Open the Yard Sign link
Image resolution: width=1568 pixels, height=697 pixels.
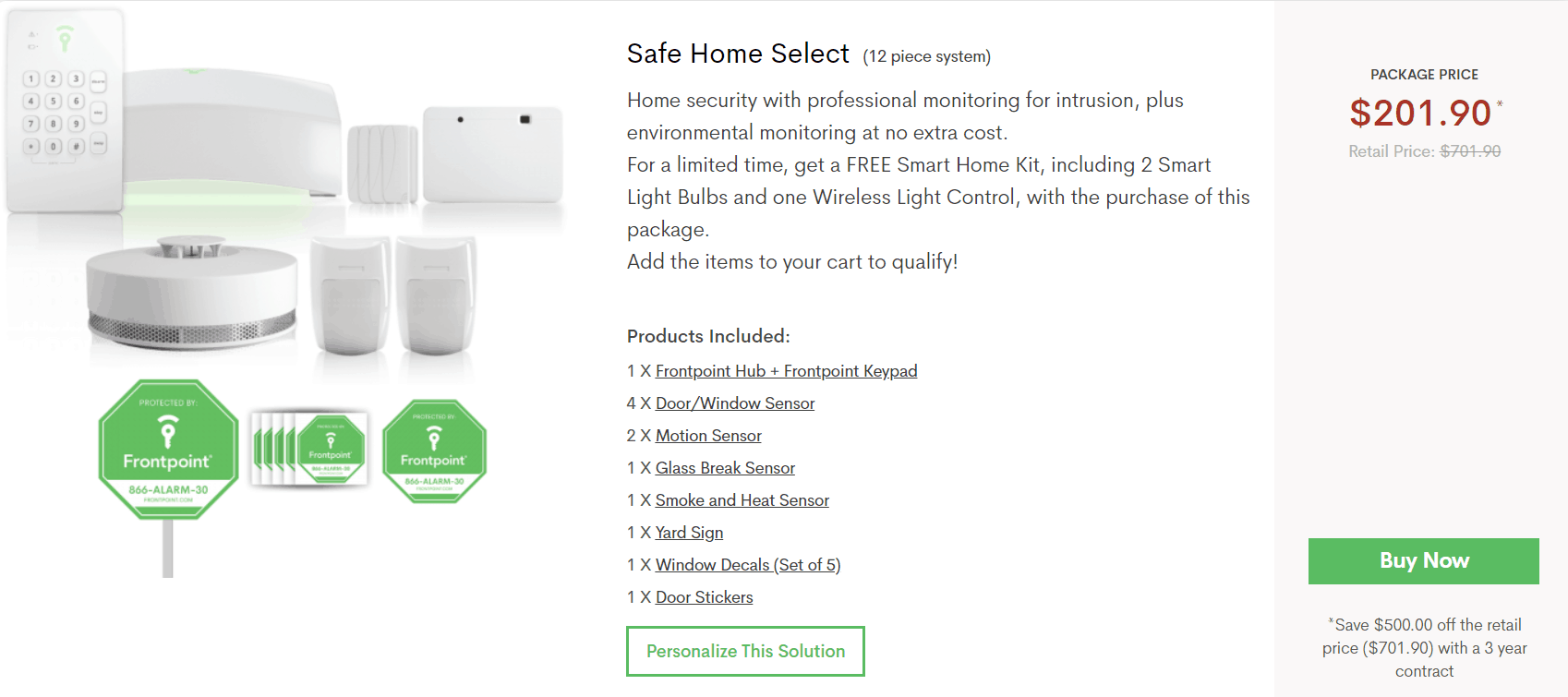[x=689, y=533]
